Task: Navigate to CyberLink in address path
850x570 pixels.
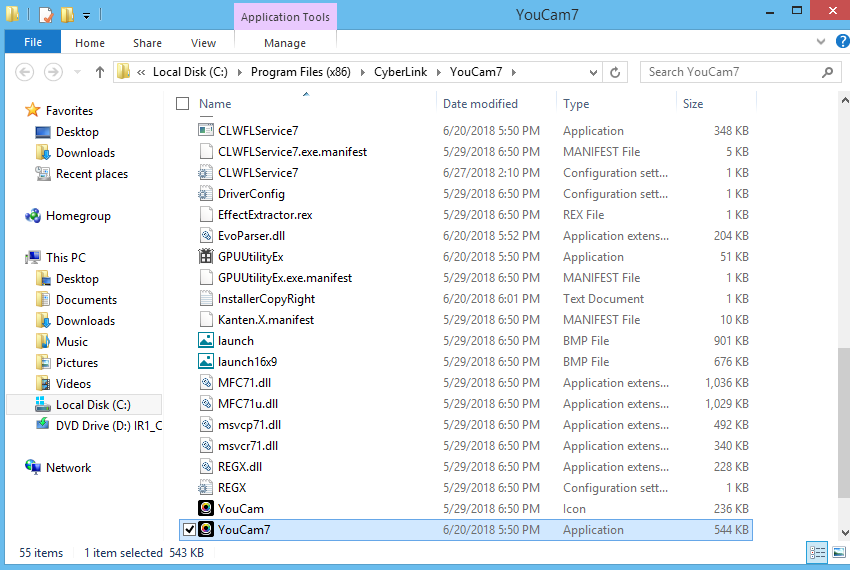Action: 401,72
